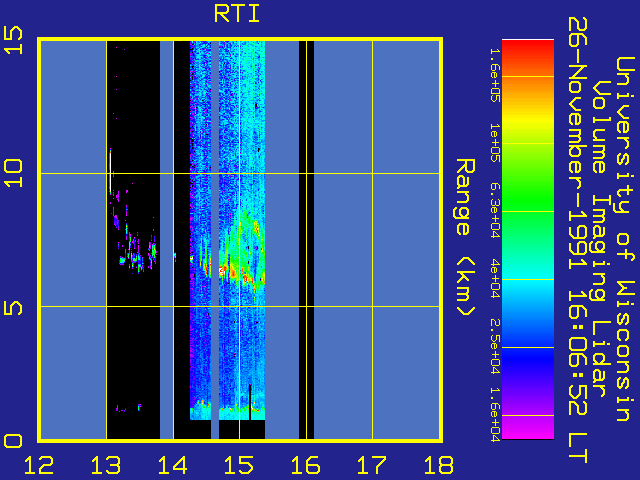This screenshot has width=640, height=480.
Task: Select the range axis tick label 5
Action: coord(13,308)
